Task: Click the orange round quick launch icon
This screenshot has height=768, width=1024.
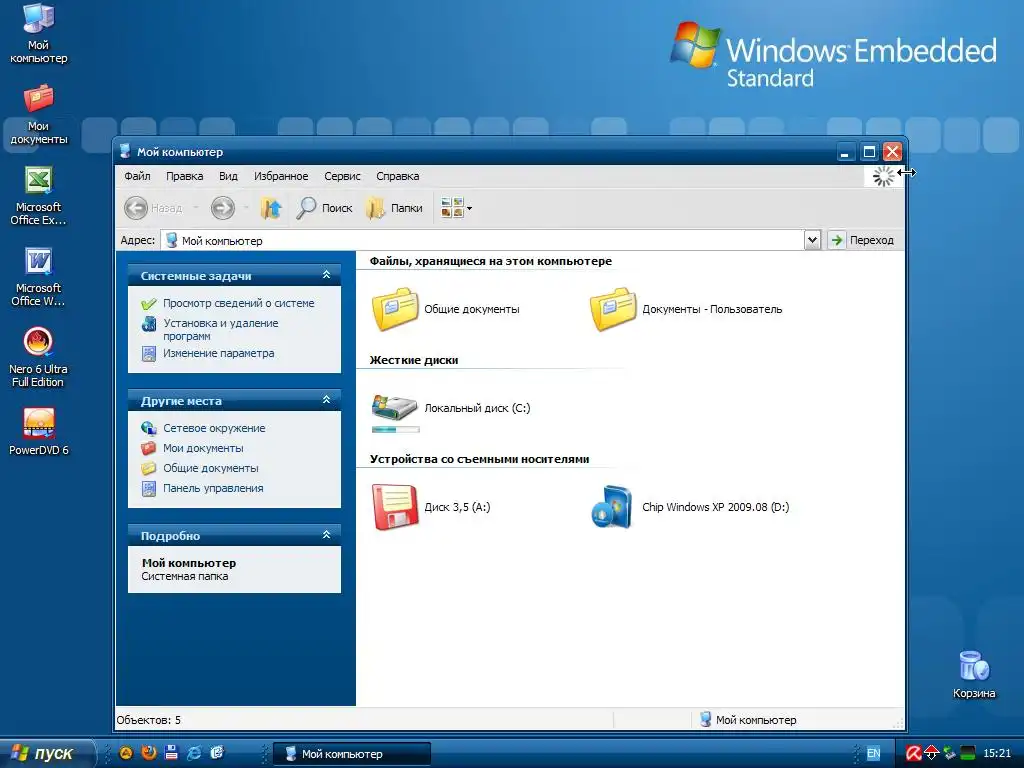Action: (126, 753)
